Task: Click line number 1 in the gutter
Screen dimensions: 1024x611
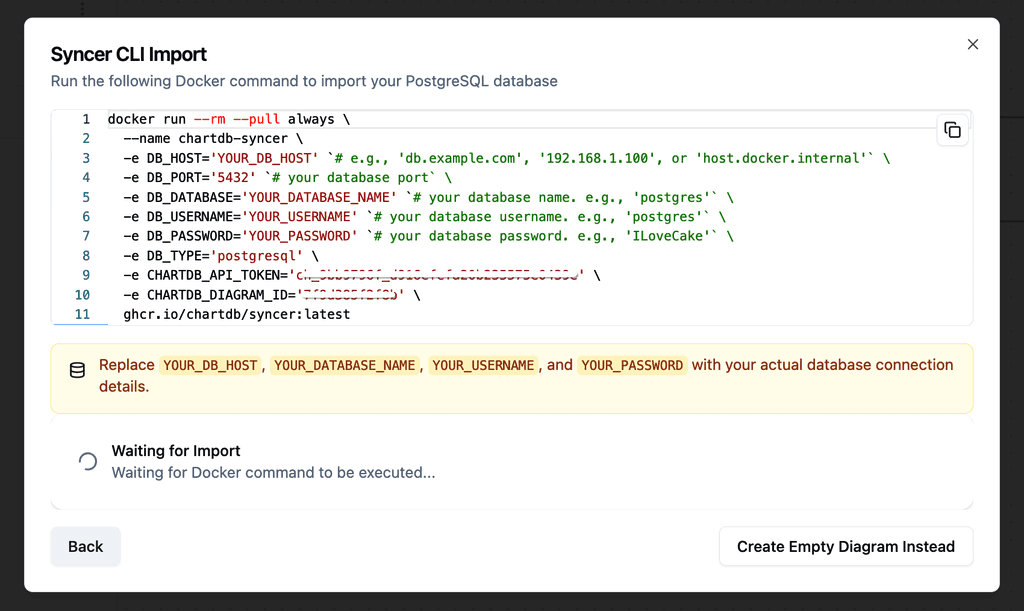Action: click(x=86, y=119)
